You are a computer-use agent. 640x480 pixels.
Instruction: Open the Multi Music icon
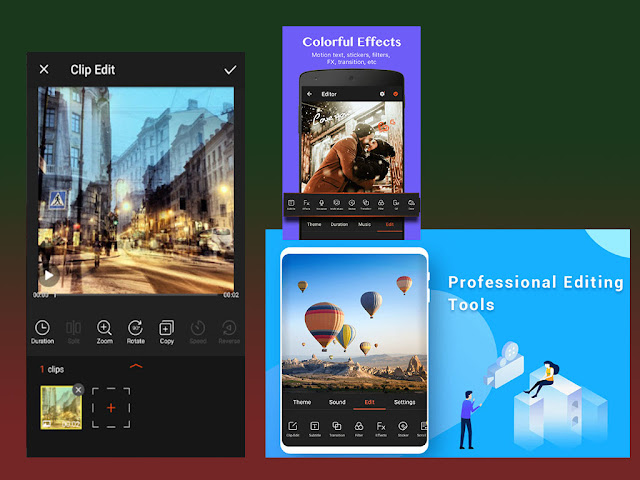coord(336,204)
